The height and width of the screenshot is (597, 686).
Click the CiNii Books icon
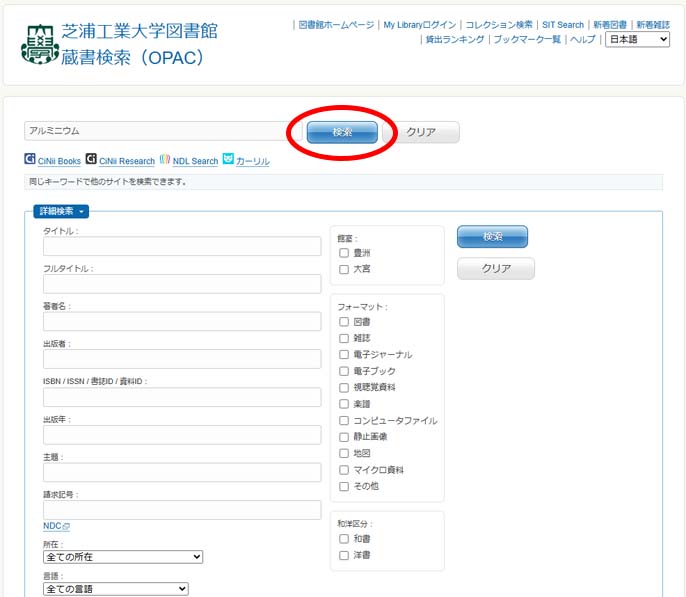click(30, 160)
